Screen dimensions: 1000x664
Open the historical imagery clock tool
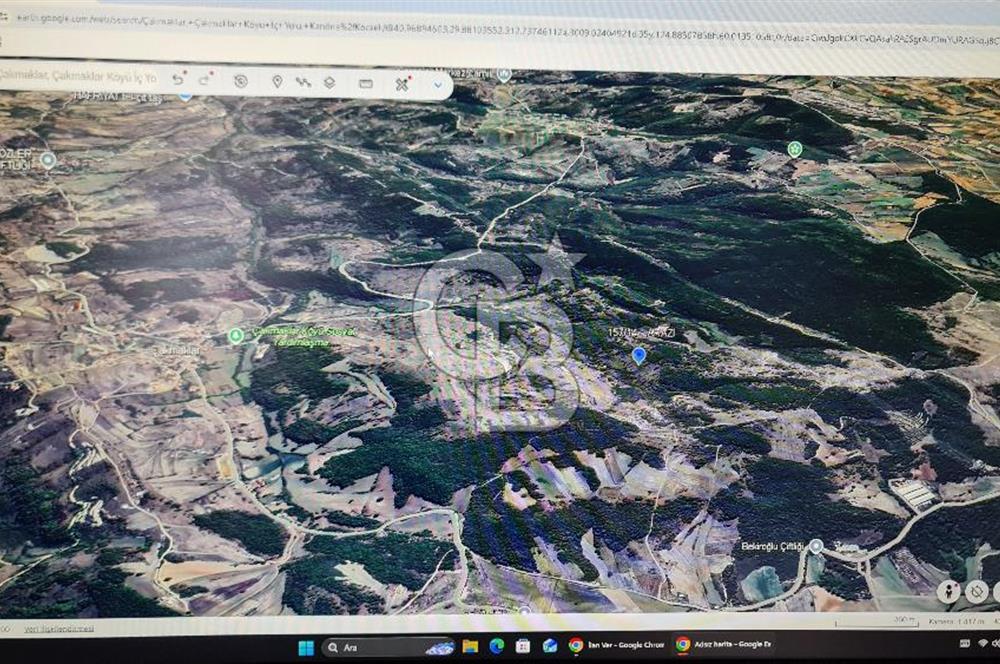241,81
